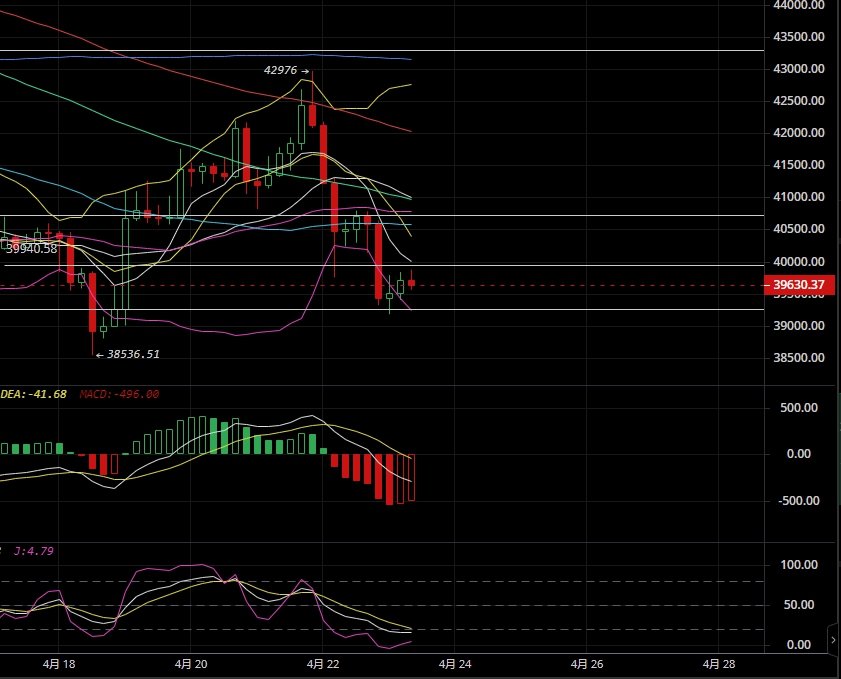Click the 4月 24 date label
This screenshot has height=679, width=841.
click(455, 664)
